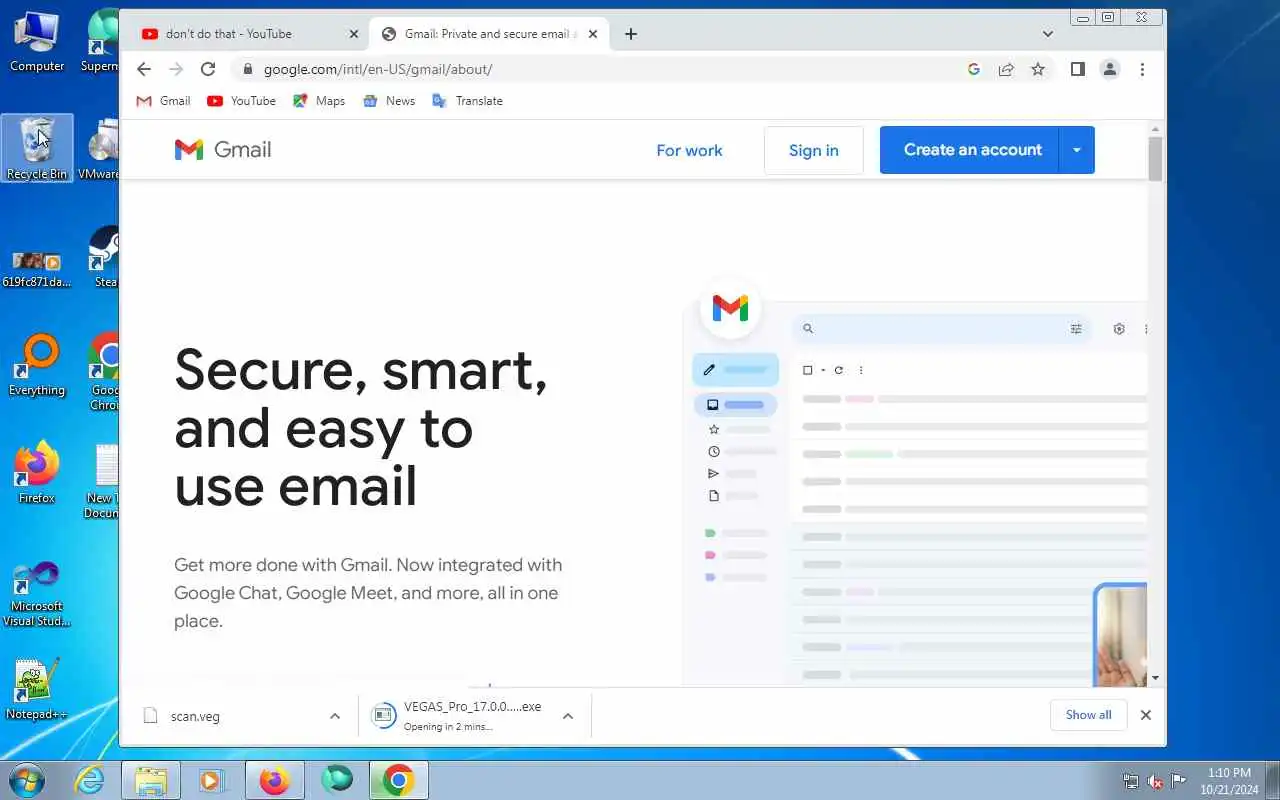This screenshot has width=1280, height=800.
Task: Close the YouTube tab
Action: (x=353, y=34)
